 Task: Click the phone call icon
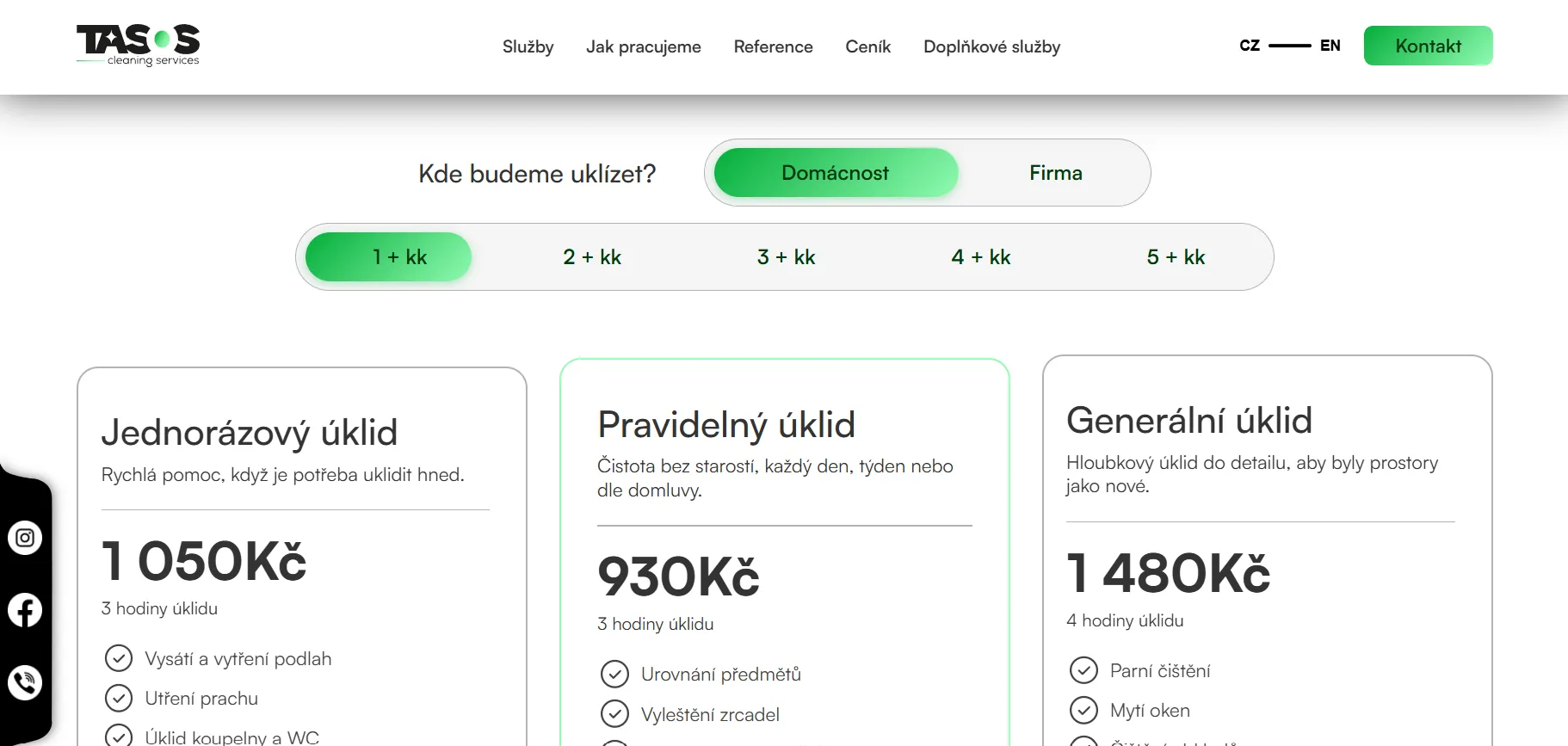25,682
